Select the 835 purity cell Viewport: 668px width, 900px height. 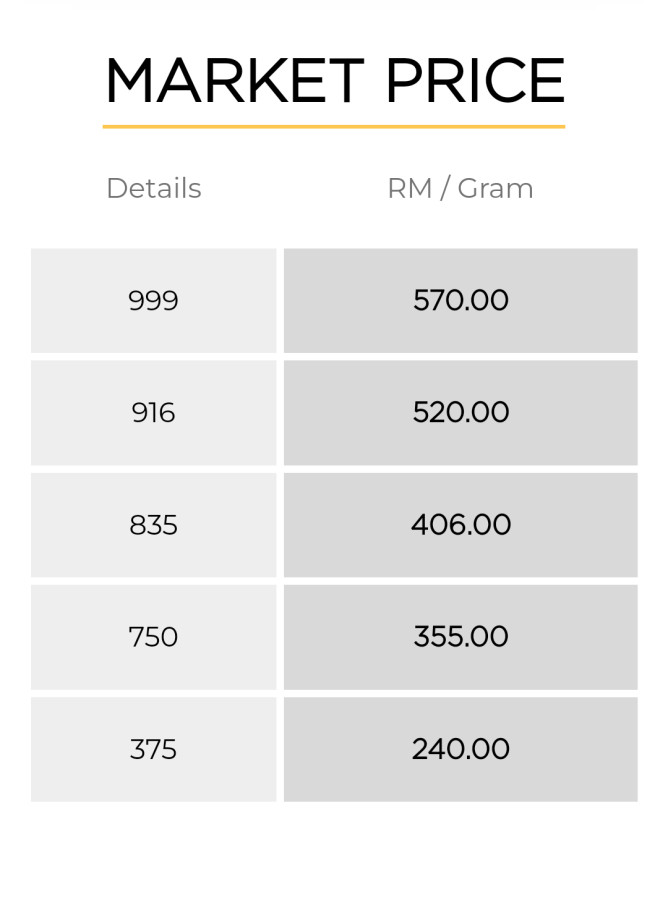[x=153, y=525]
